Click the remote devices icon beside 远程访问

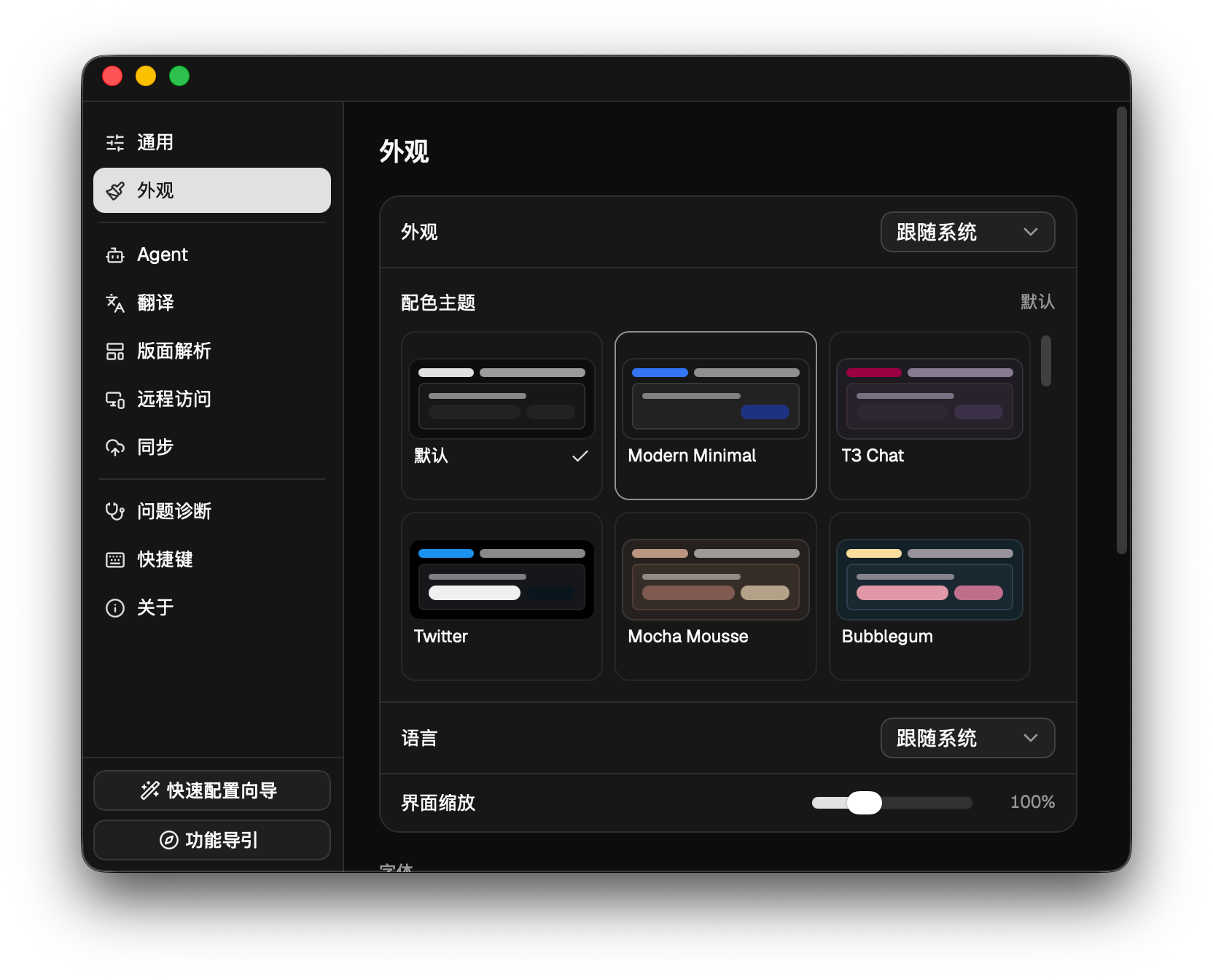[115, 400]
